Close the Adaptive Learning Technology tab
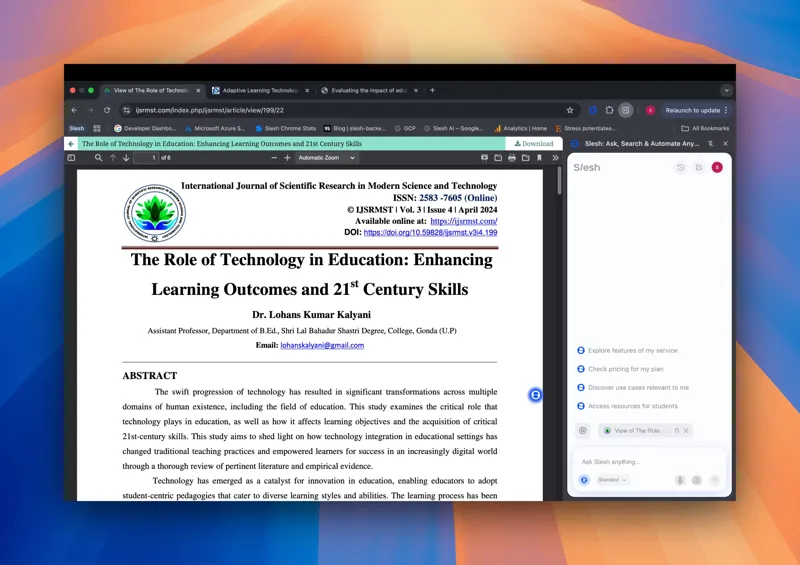The height and width of the screenshot is (565, 800). (307, 90)
